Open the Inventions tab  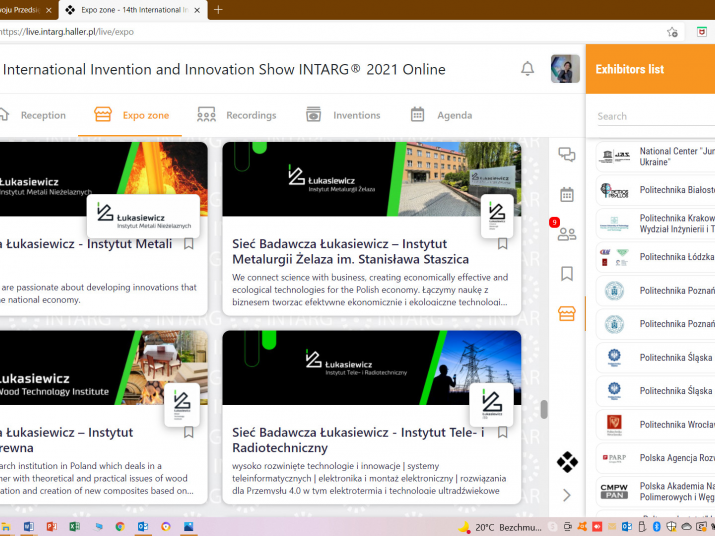point(343,115)
